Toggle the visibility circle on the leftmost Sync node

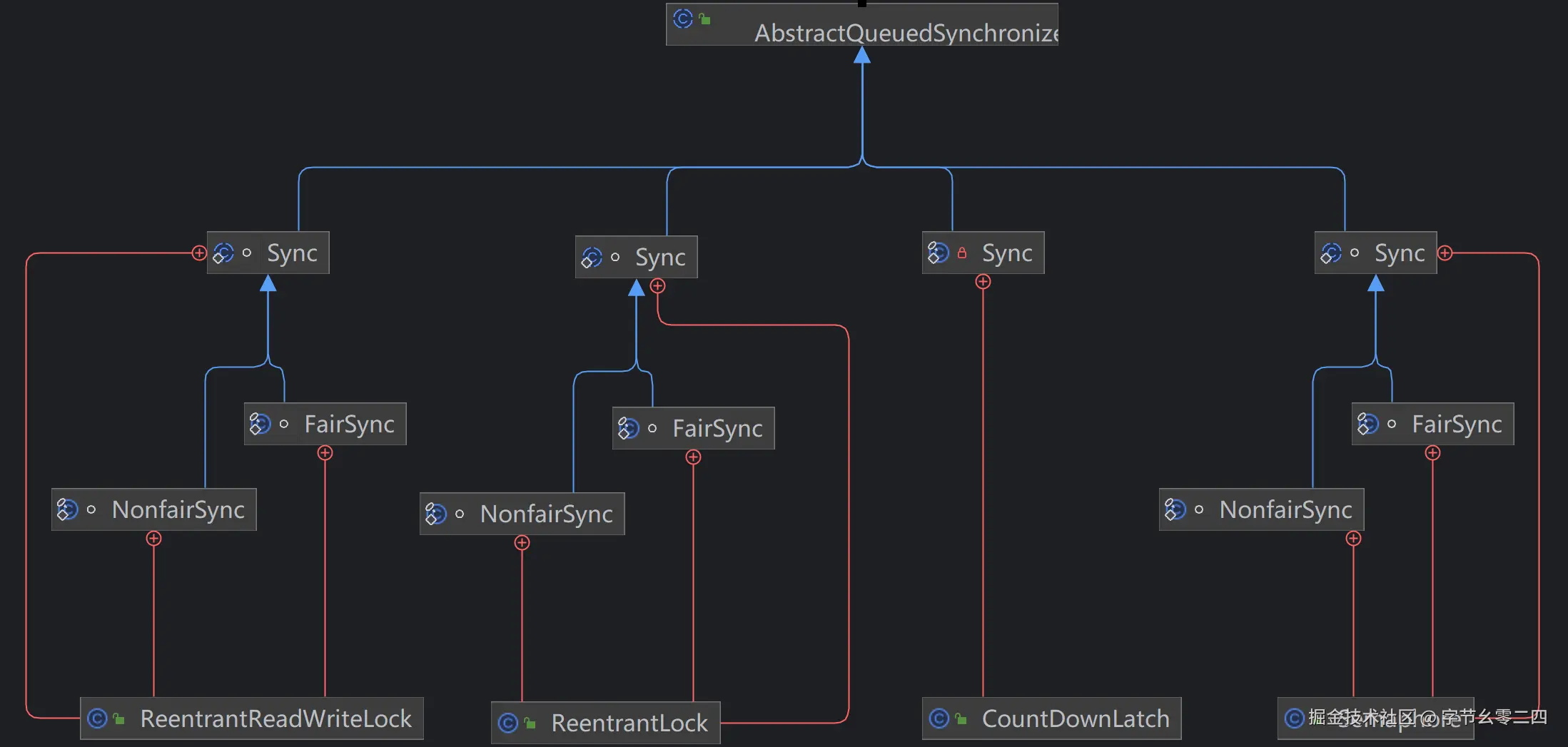click(x=246, y=253)
